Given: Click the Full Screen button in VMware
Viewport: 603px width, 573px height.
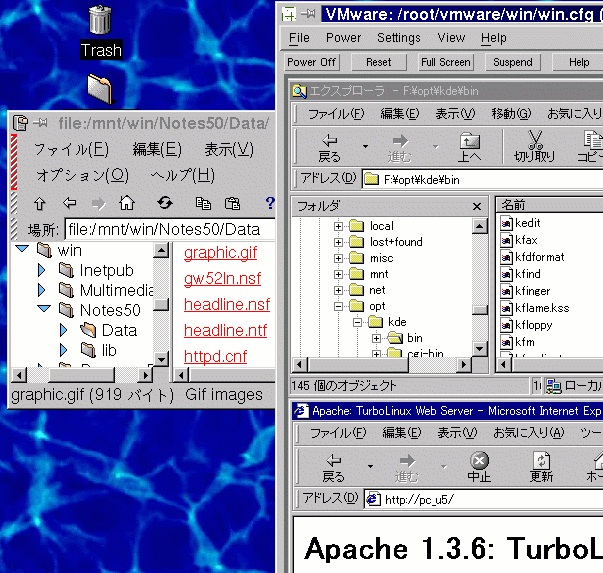Looking at the screenshot, I should coord(446,62).
